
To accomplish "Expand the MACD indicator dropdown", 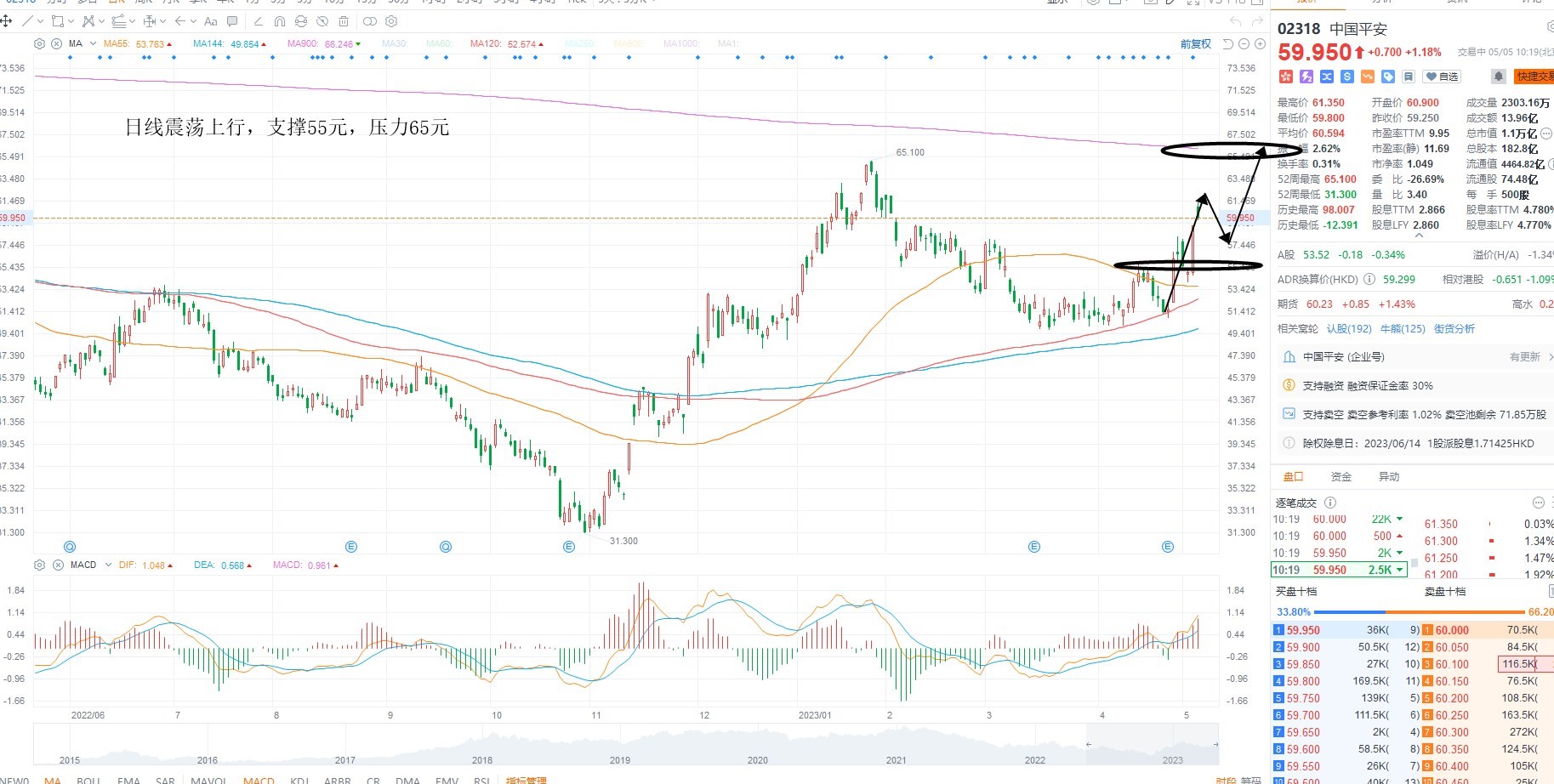I will [x=108, y=565].
